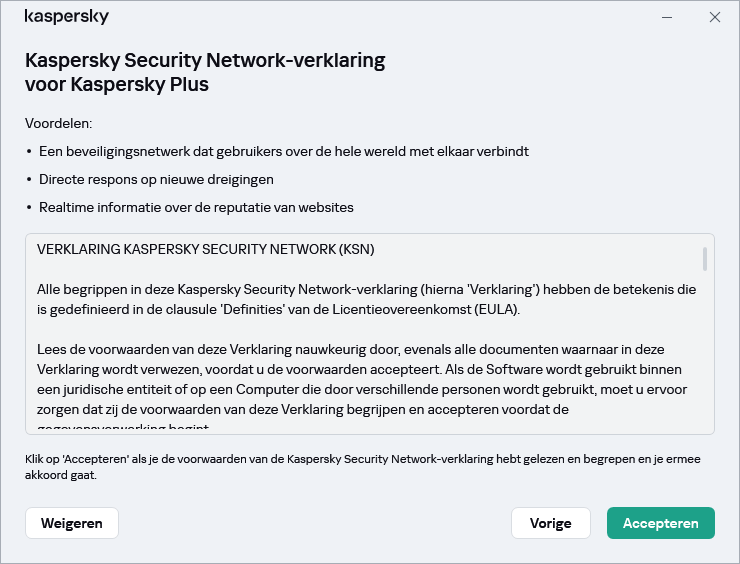The height and width of the screenshot is (564, 740).
Task: Click the 'Klik op Accepteren' footer note
Action: (362, 459)
